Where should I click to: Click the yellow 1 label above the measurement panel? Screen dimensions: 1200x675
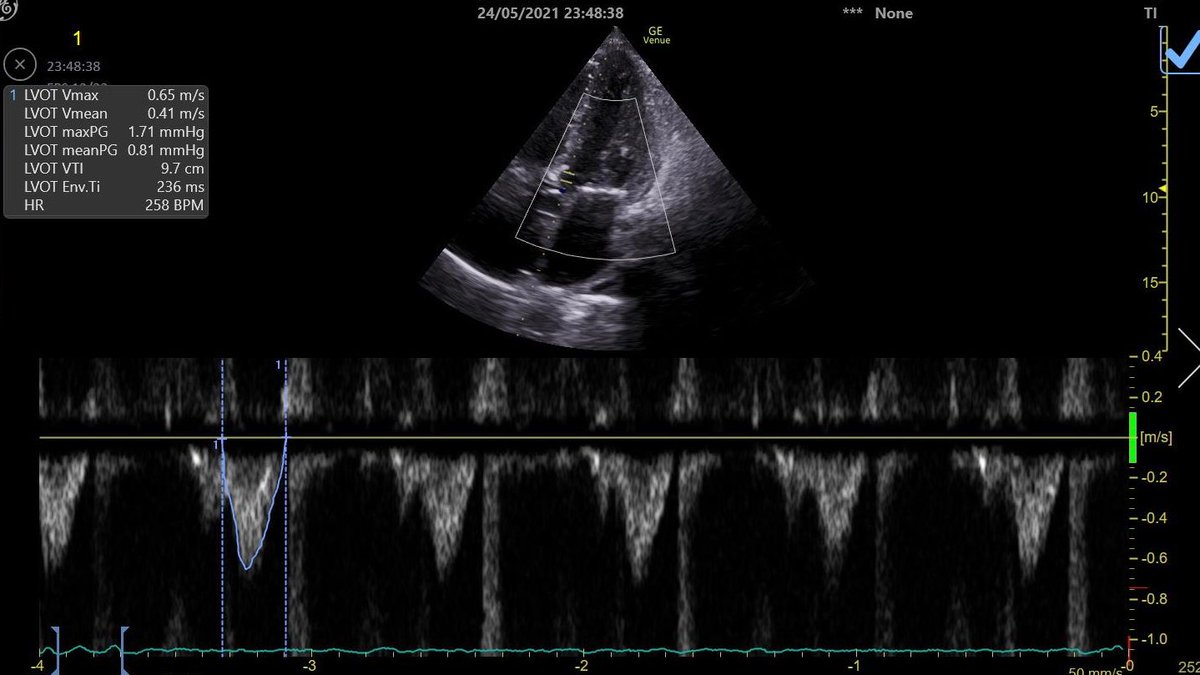[x=77, y=40]
